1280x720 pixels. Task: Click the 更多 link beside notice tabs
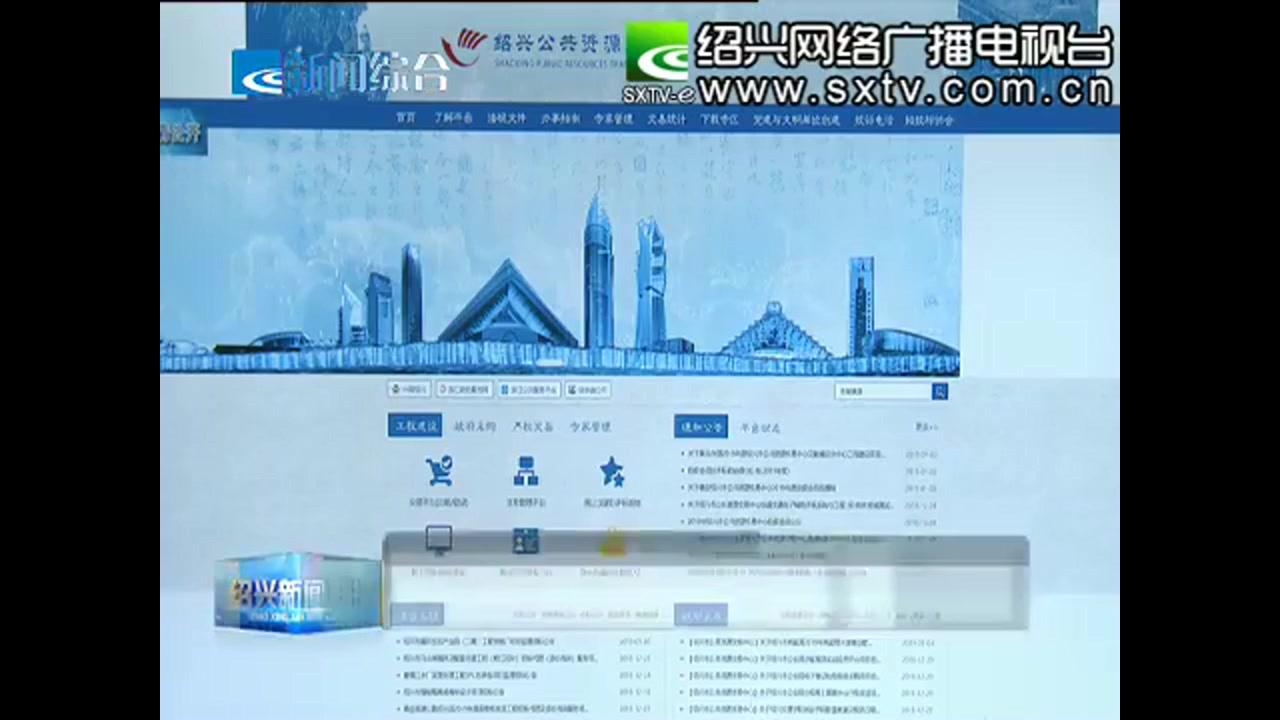[926, 427]
